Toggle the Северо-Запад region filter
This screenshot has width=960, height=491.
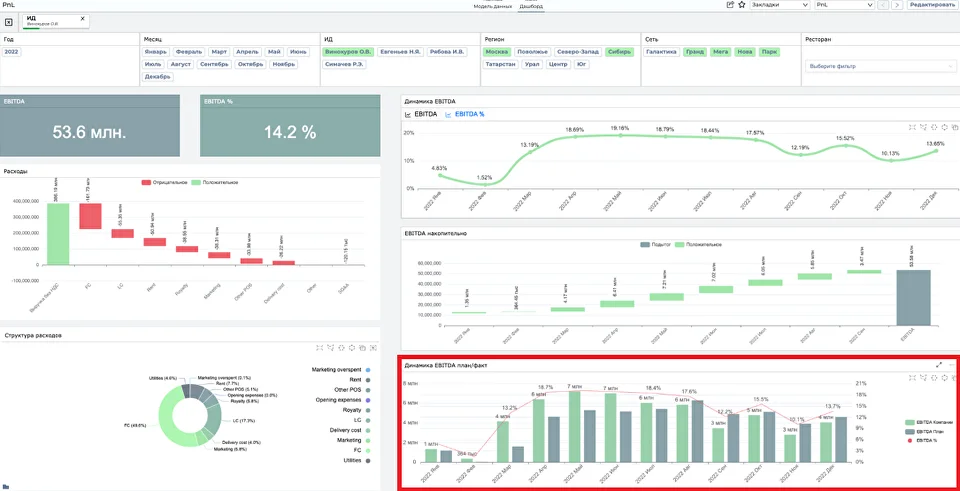(577, 52)
